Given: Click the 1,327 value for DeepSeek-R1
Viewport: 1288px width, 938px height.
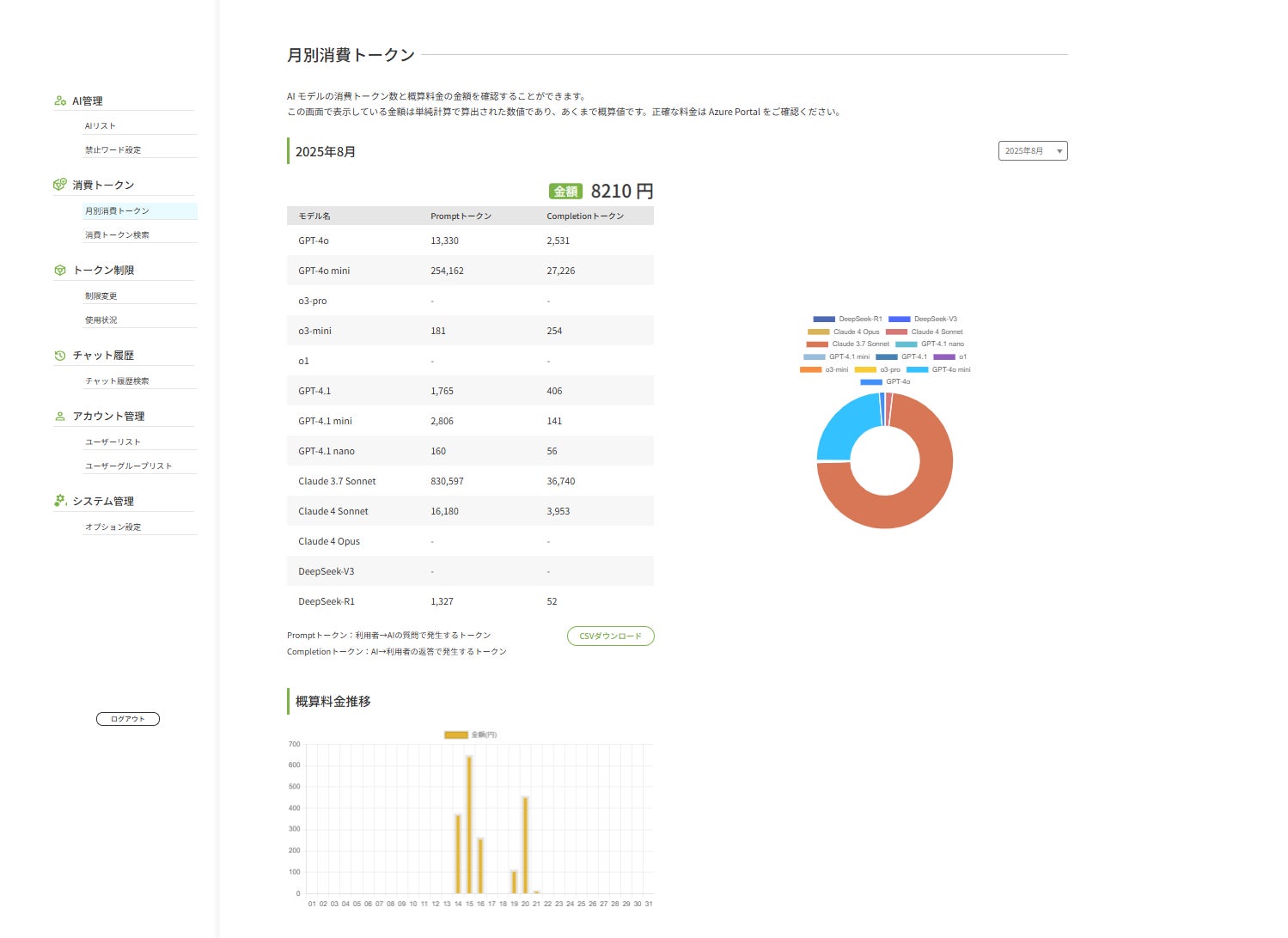Looking at the screenshot, I should pos(442,601).
